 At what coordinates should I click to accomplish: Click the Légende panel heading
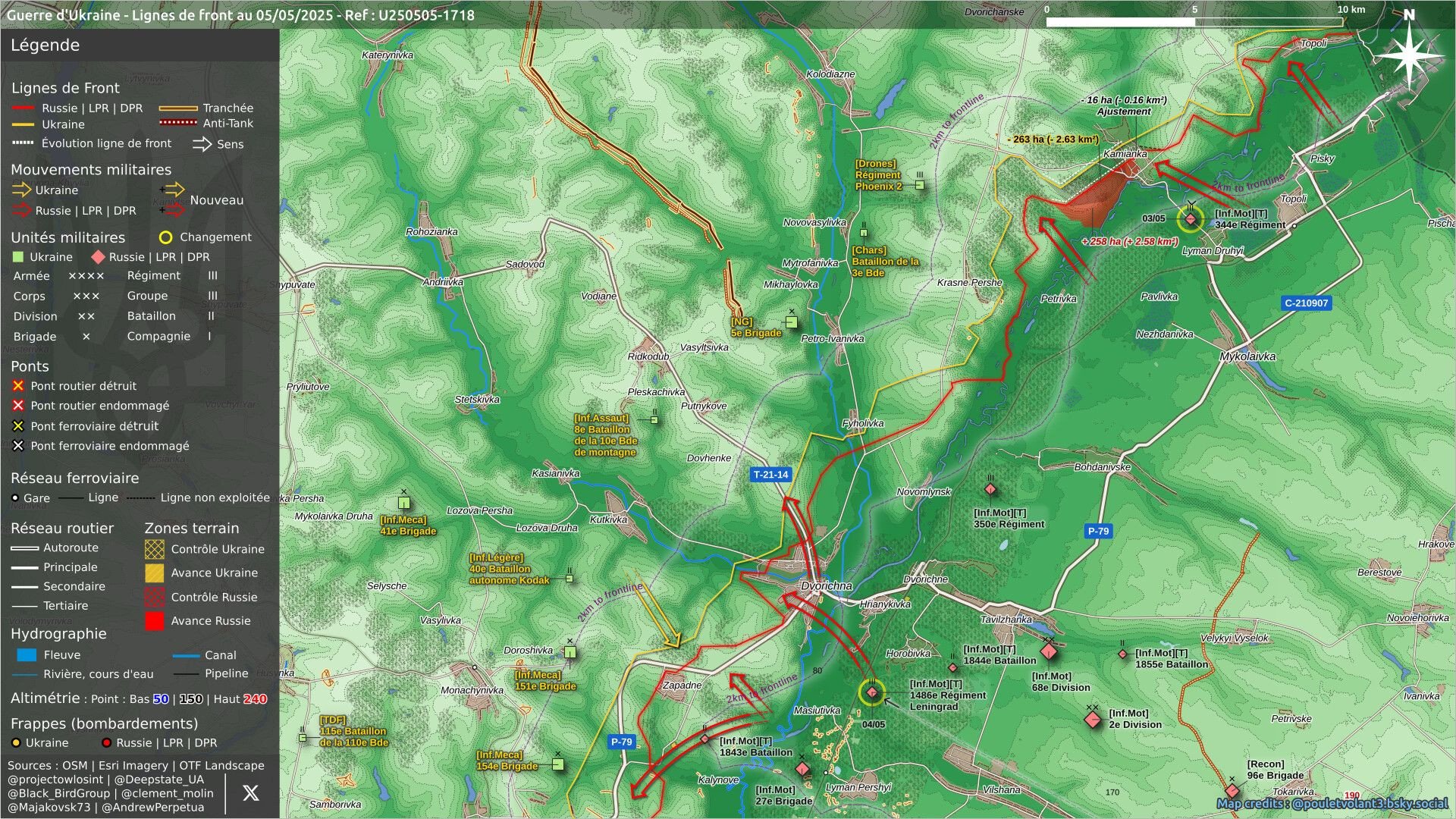coord(45,45)
